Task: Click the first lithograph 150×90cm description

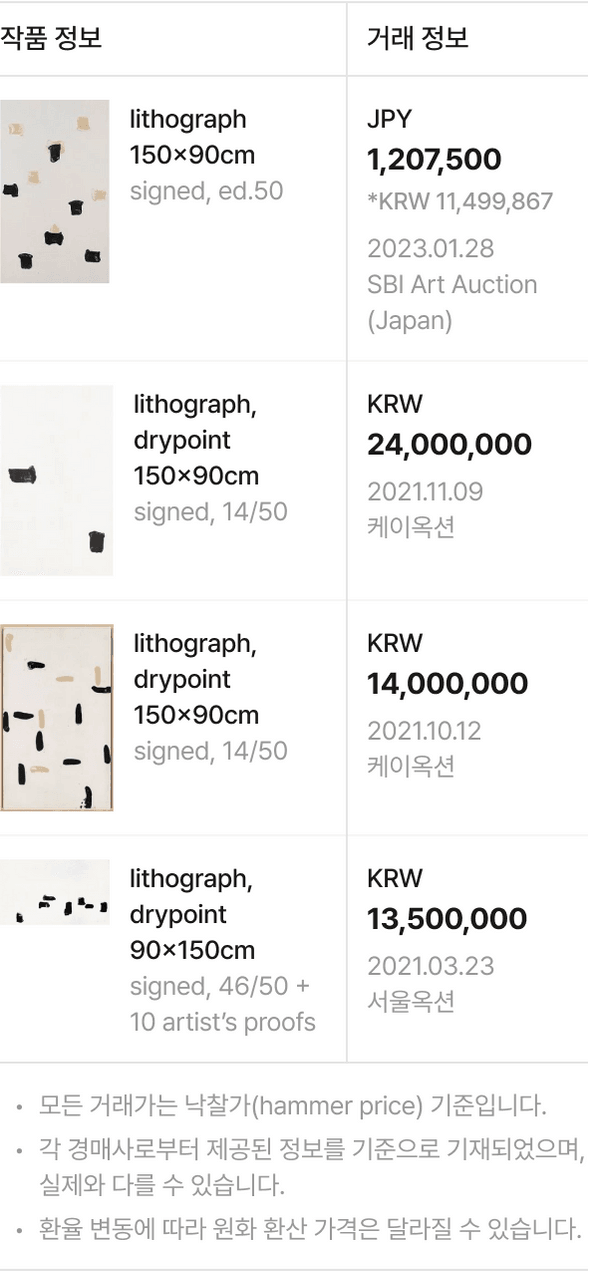Action: coord(191,137)
